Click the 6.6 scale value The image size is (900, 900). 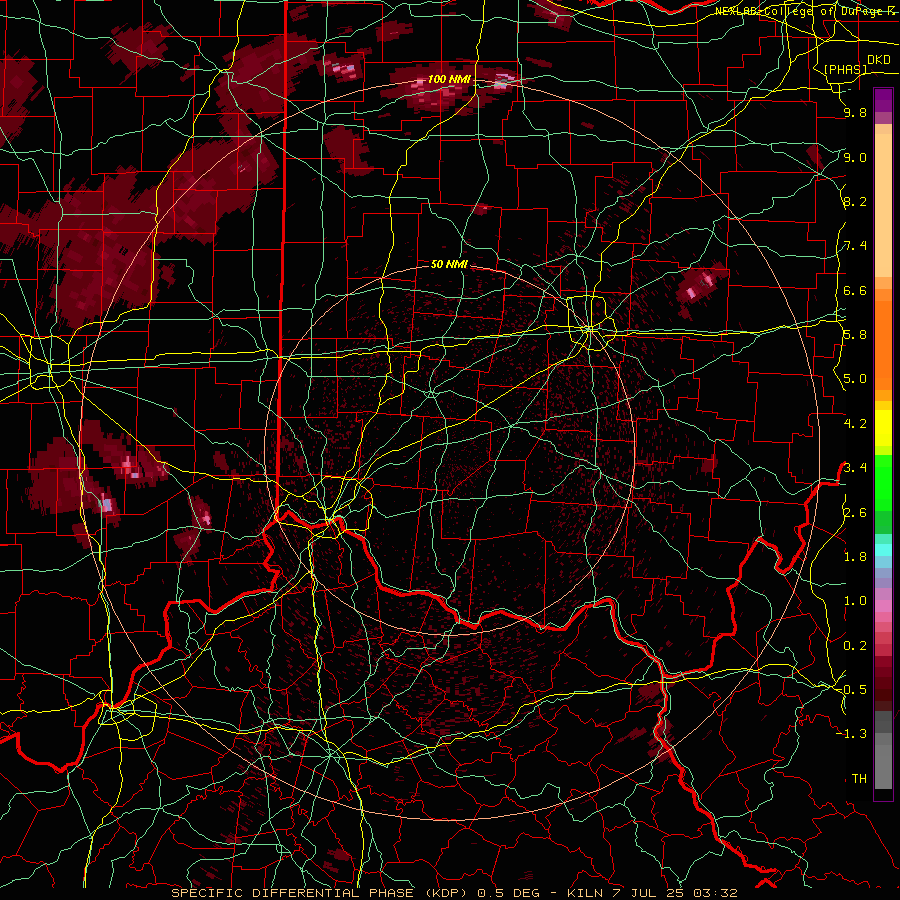click(855, 290)
